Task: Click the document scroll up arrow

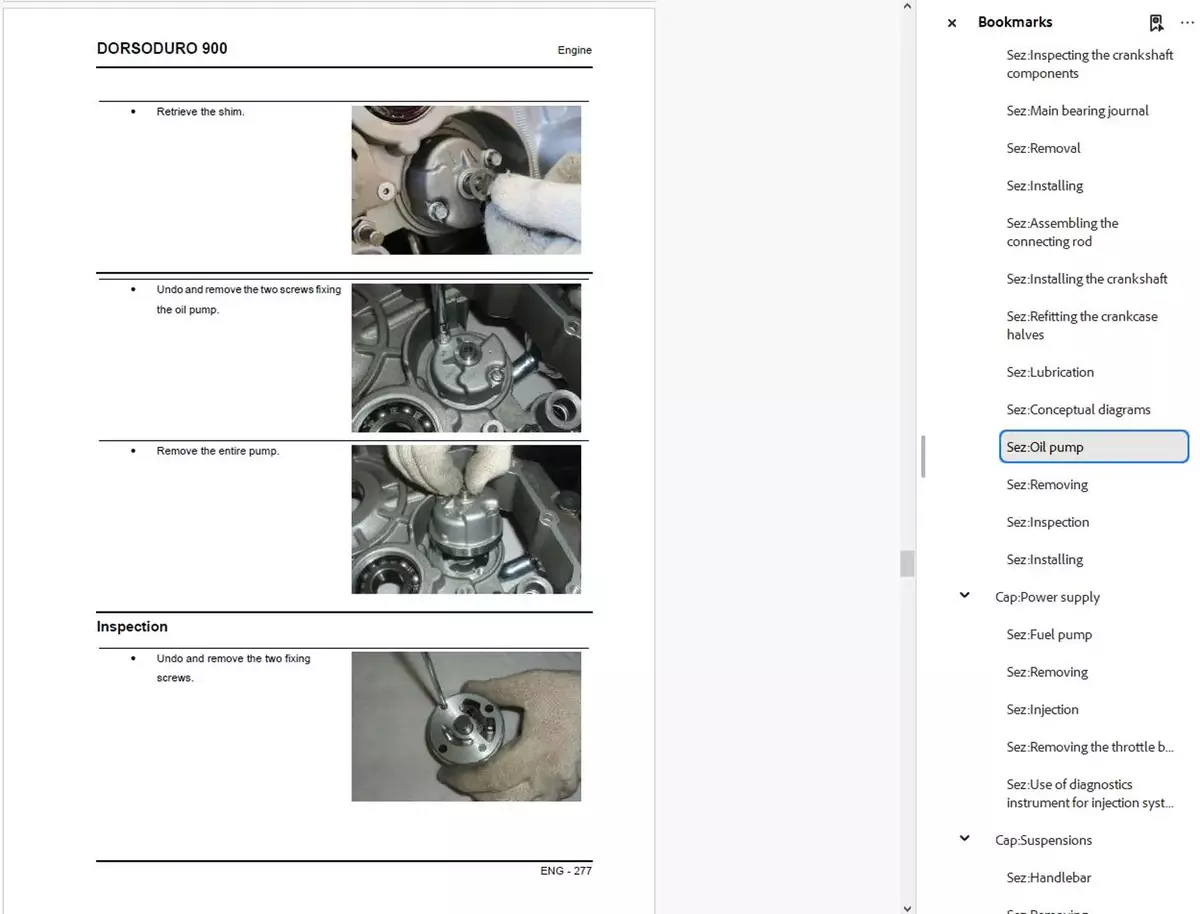Action: 907,7
